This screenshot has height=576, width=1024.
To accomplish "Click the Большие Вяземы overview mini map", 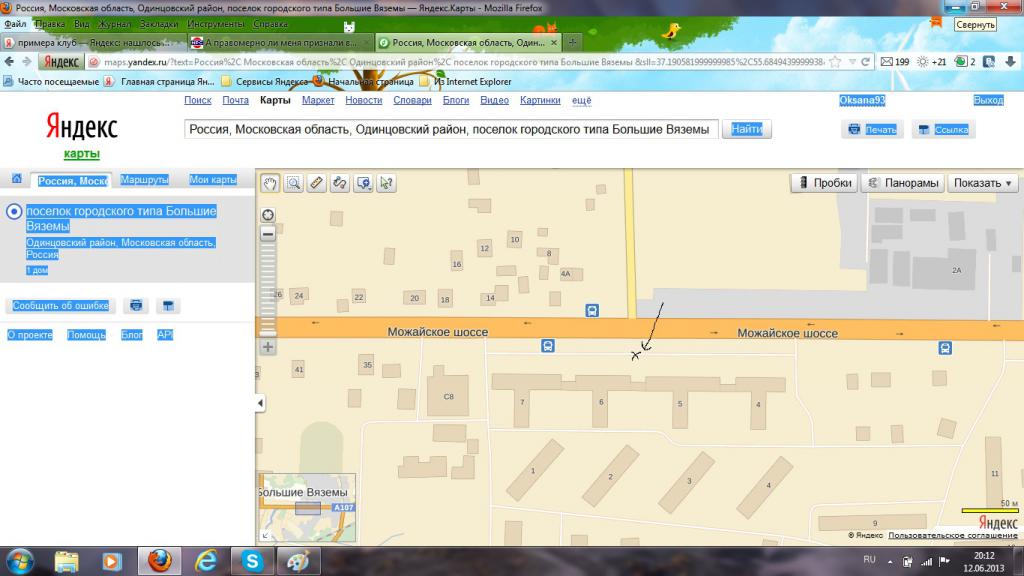I will 307,509.
